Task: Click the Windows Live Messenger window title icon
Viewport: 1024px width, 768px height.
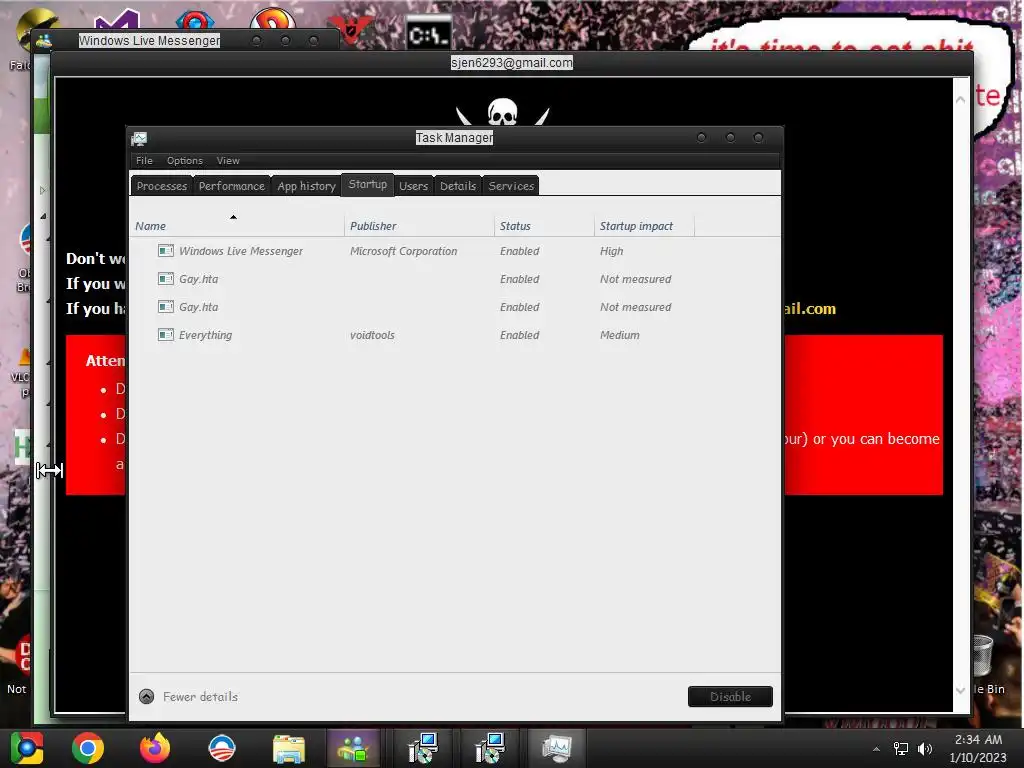Action: [x=44, y=40]
